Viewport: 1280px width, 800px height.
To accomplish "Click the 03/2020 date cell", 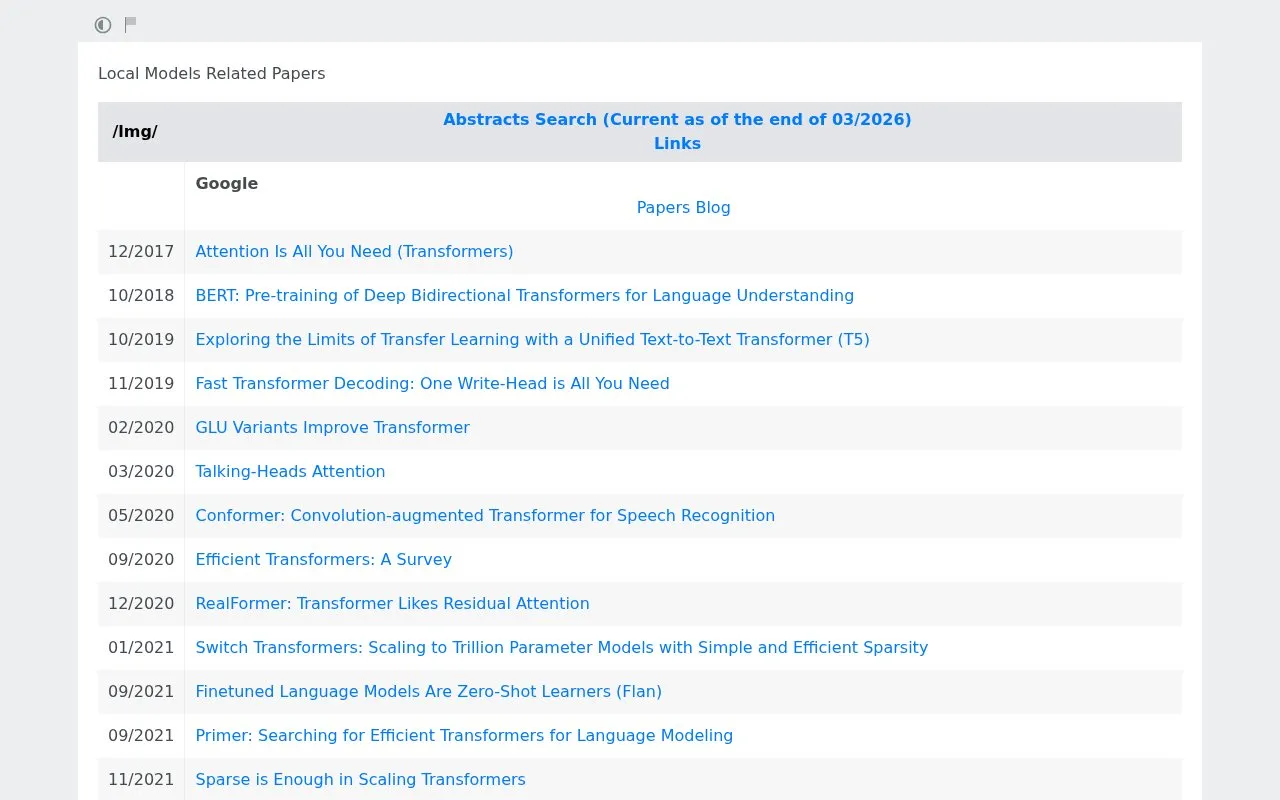I will point(141,471).
